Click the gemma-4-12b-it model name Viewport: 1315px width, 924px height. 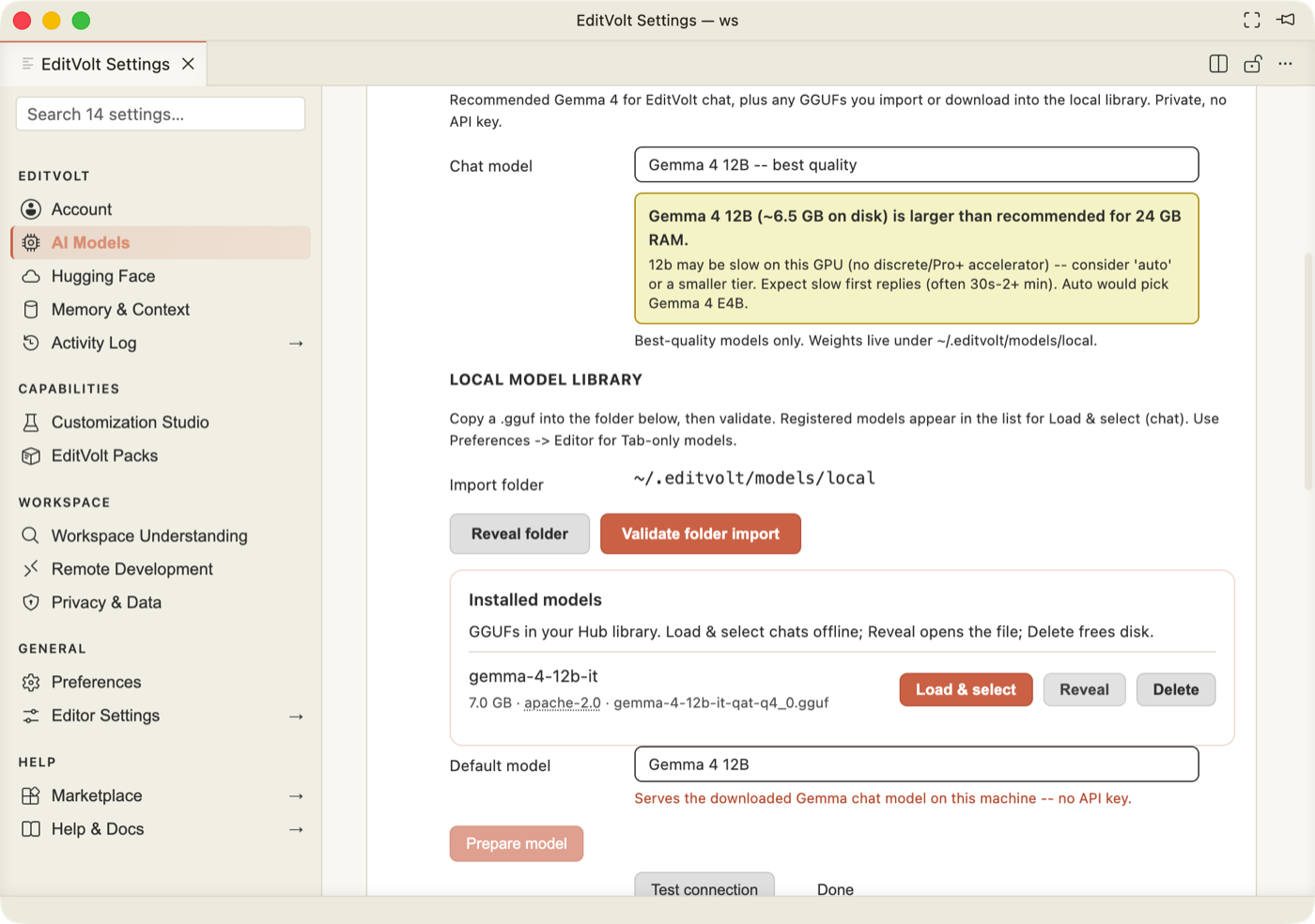(x=534, y=676)
